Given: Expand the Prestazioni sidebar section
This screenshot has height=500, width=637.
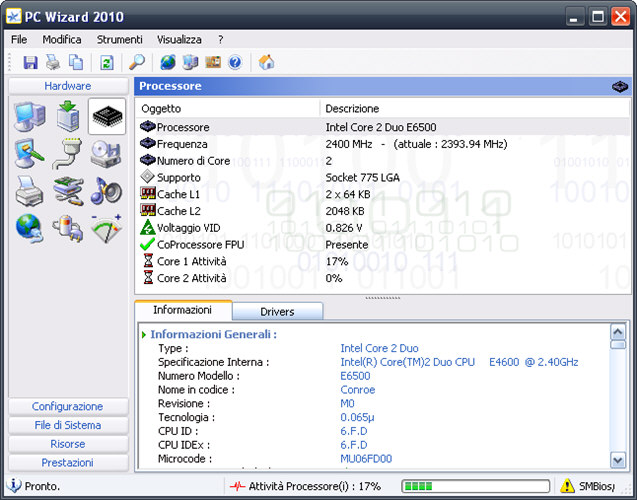Looking at the screenshot, I should point(68,463).
